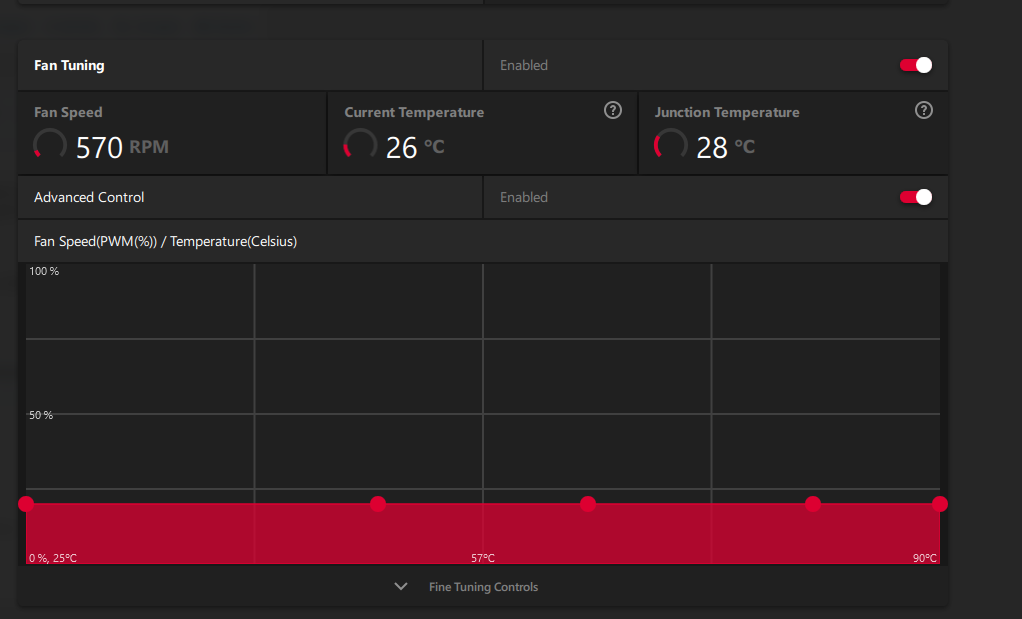Expand Fine Tuning Controls chevron
Screen dimensions: 1022x619
click(401, 586)
